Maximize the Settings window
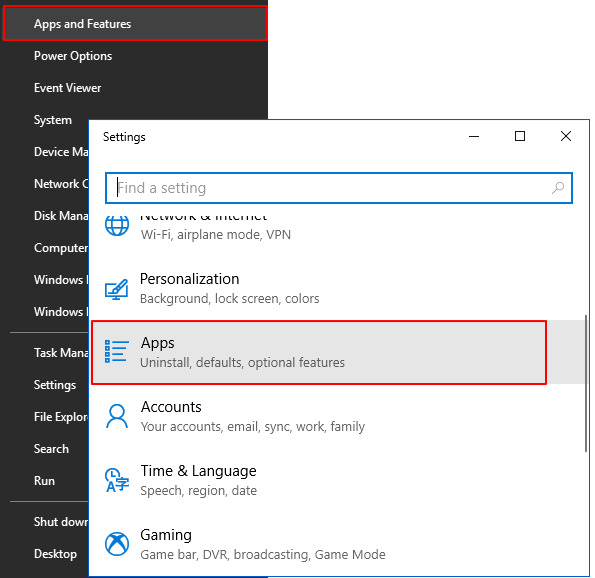The width and height of the screenshot is (595, 578). pos(520,136)
